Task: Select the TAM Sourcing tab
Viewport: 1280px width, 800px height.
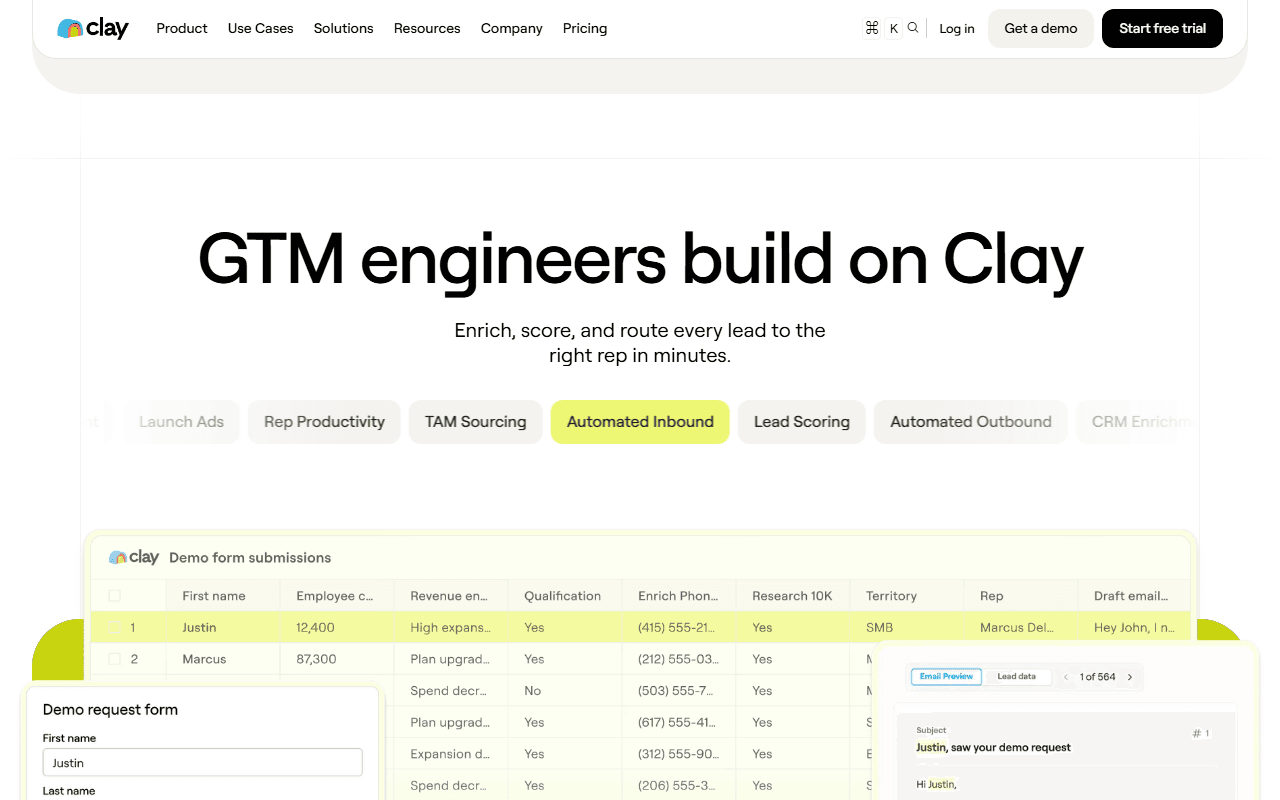Action: tap(476, 422)
